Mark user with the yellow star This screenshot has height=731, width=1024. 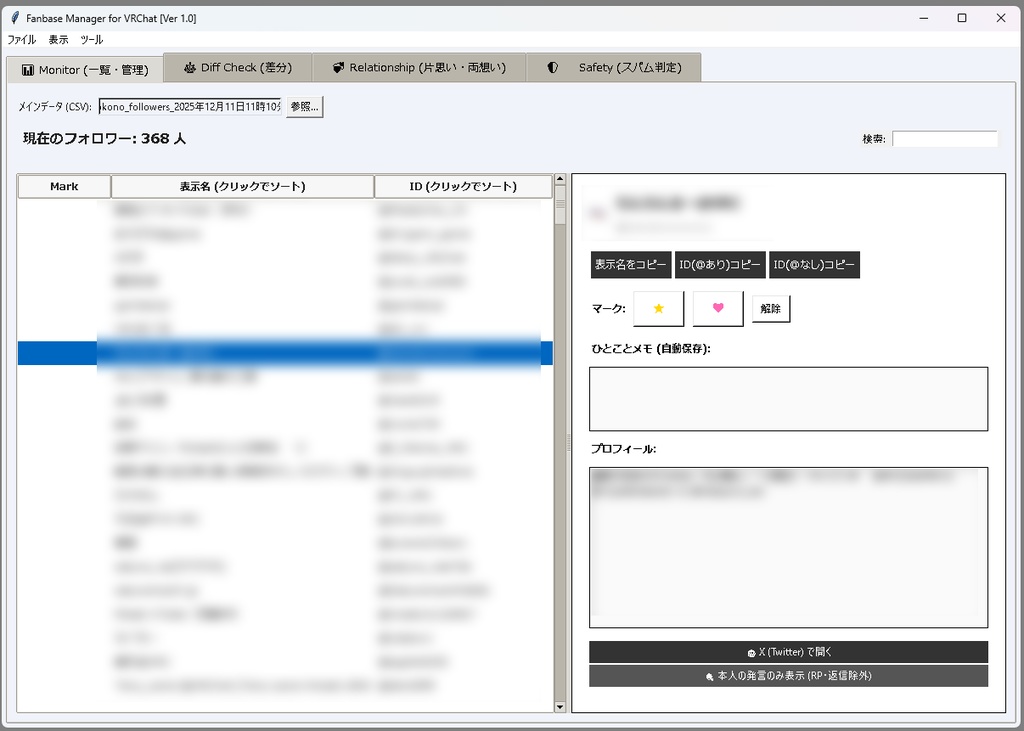(658, 308)
